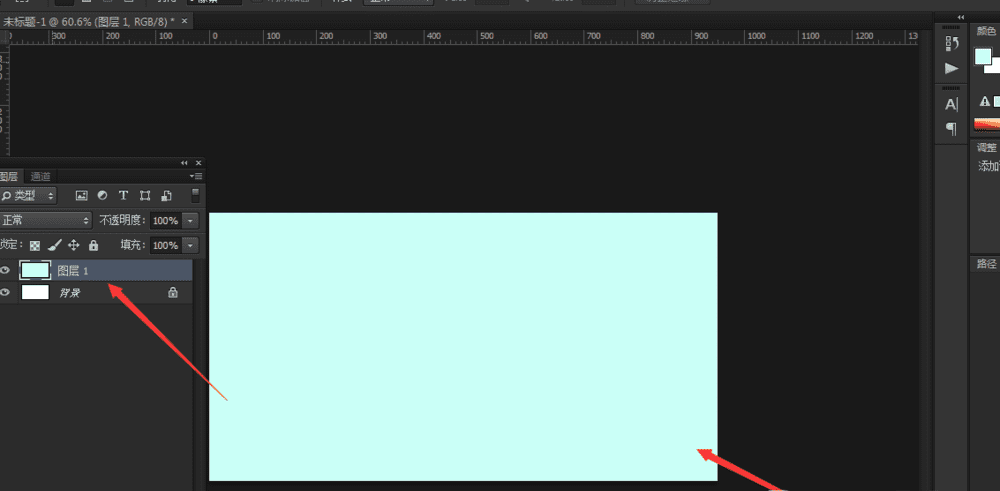Open the Paragraph panel icon
Viewport: 1000px width, 491px height.
tap(952, 129)
